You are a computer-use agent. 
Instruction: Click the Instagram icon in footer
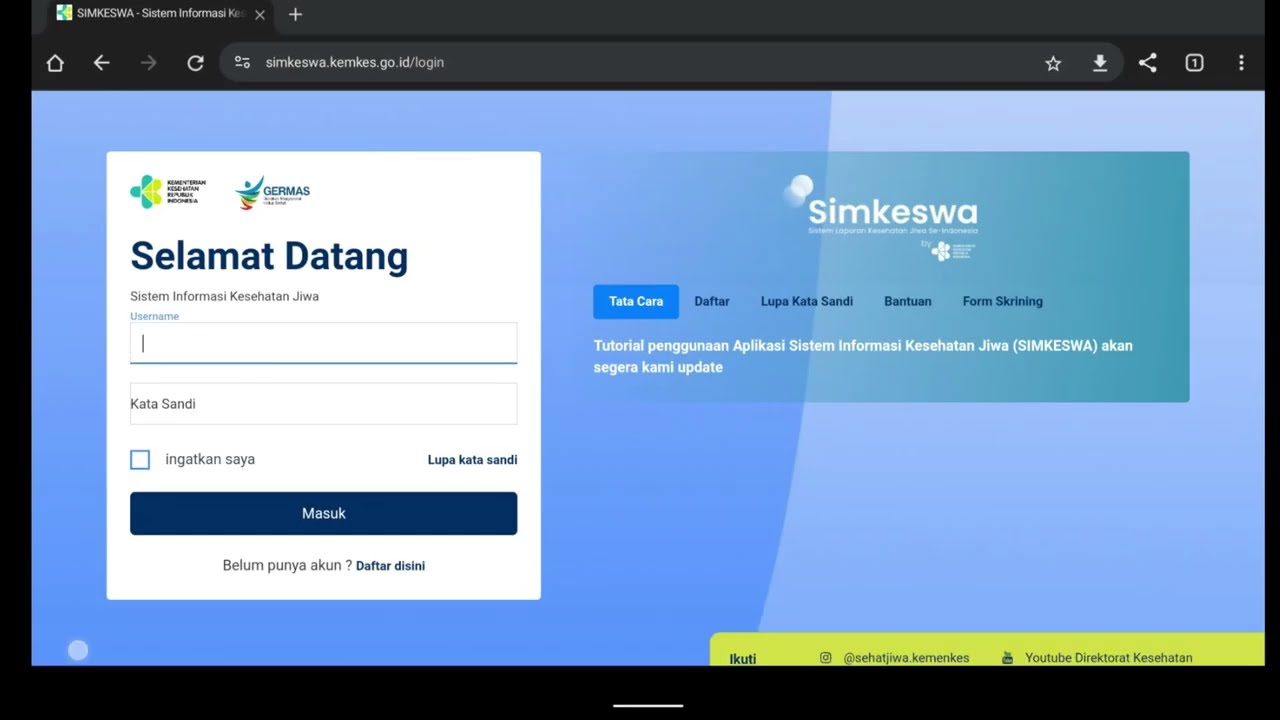[x=826, y=658]
